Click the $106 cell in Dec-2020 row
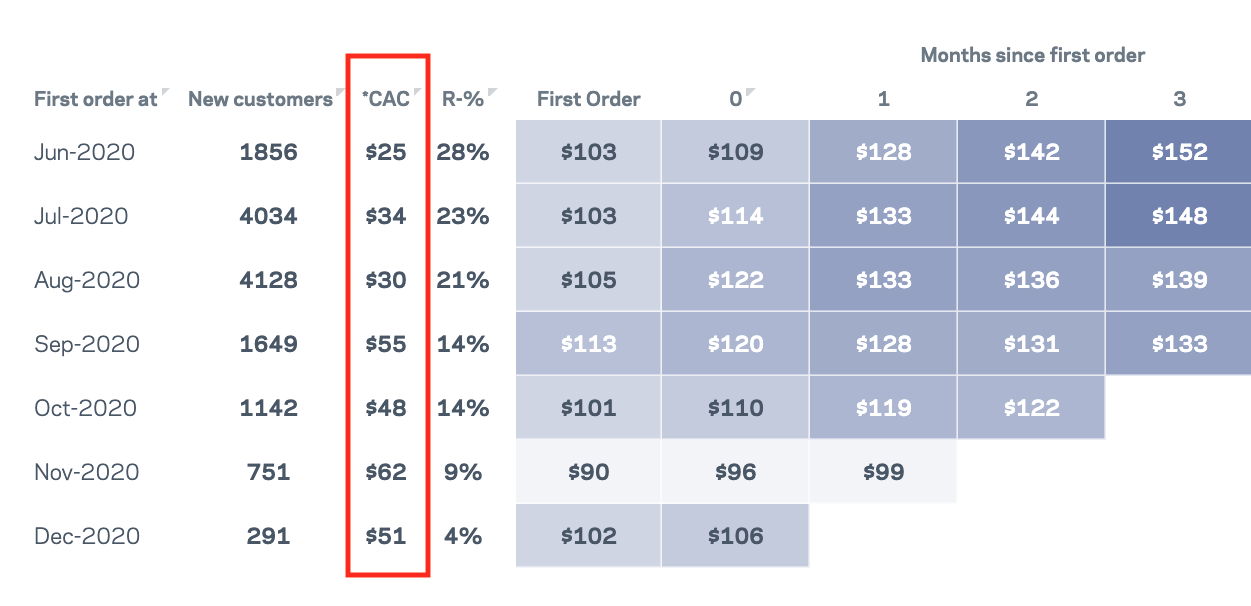Viewport: 1251px width, 606px height. pyautogui.click(x=735, y=536)
